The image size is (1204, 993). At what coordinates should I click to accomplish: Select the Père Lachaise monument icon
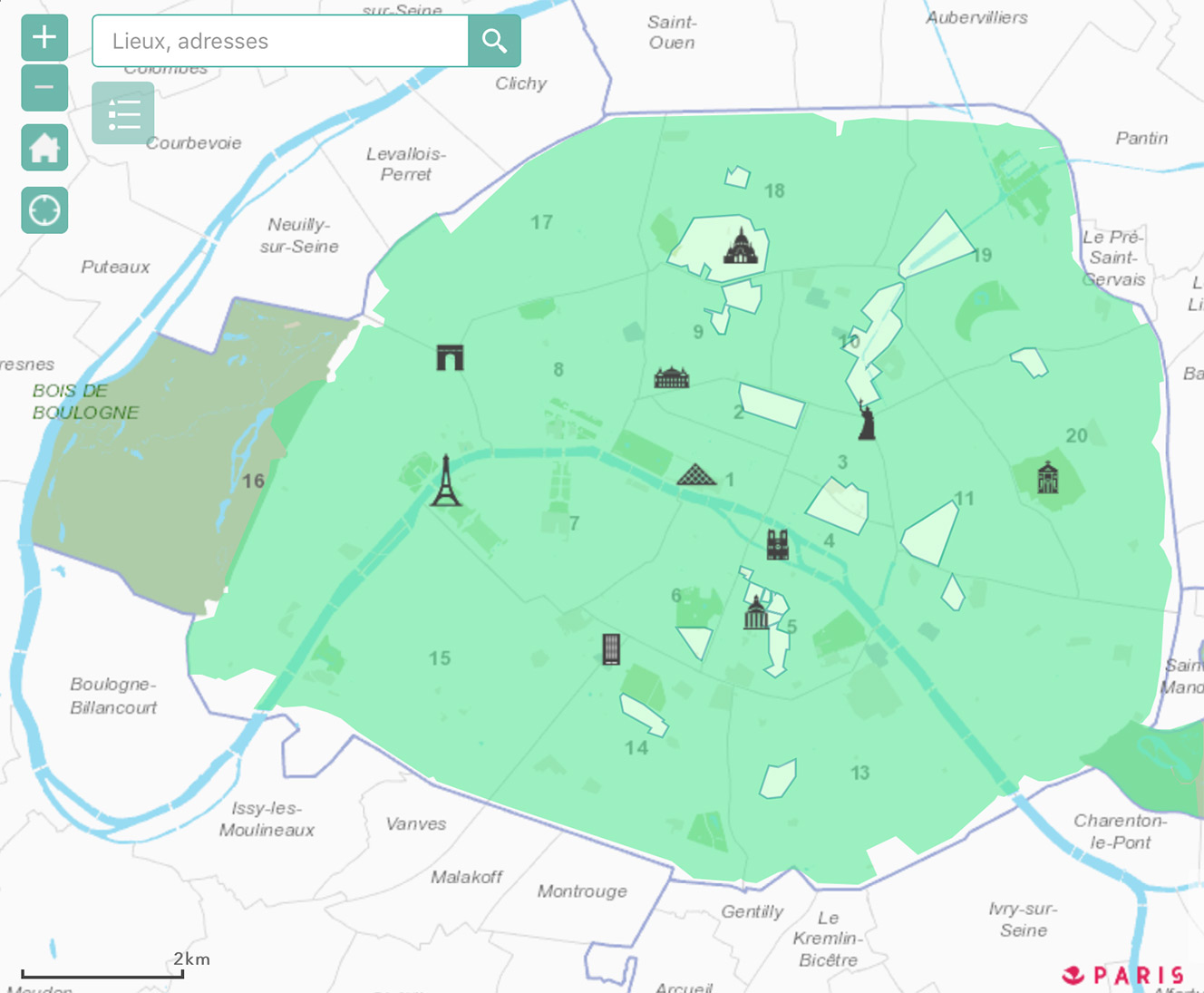(x=1048, y=477)
